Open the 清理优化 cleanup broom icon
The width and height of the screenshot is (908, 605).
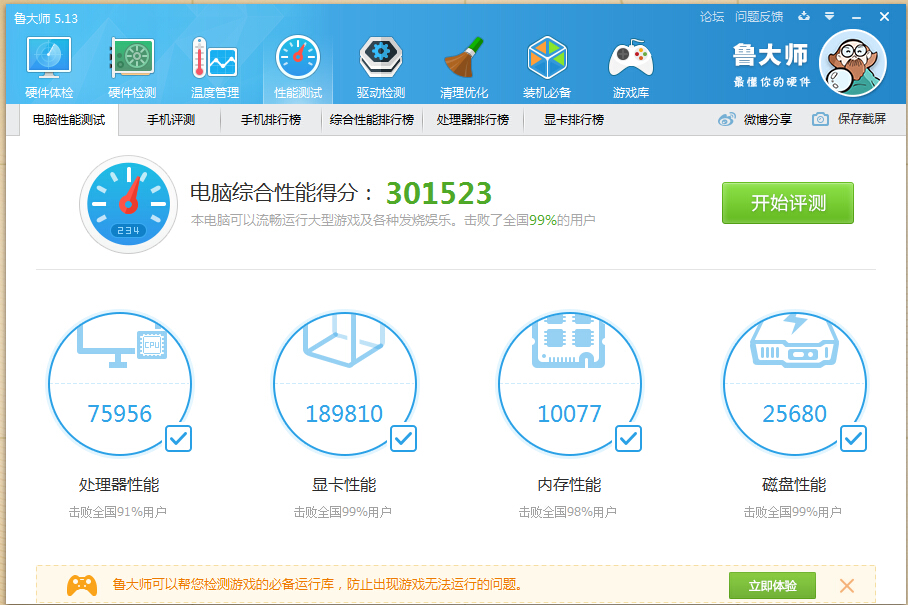[464, 57]
